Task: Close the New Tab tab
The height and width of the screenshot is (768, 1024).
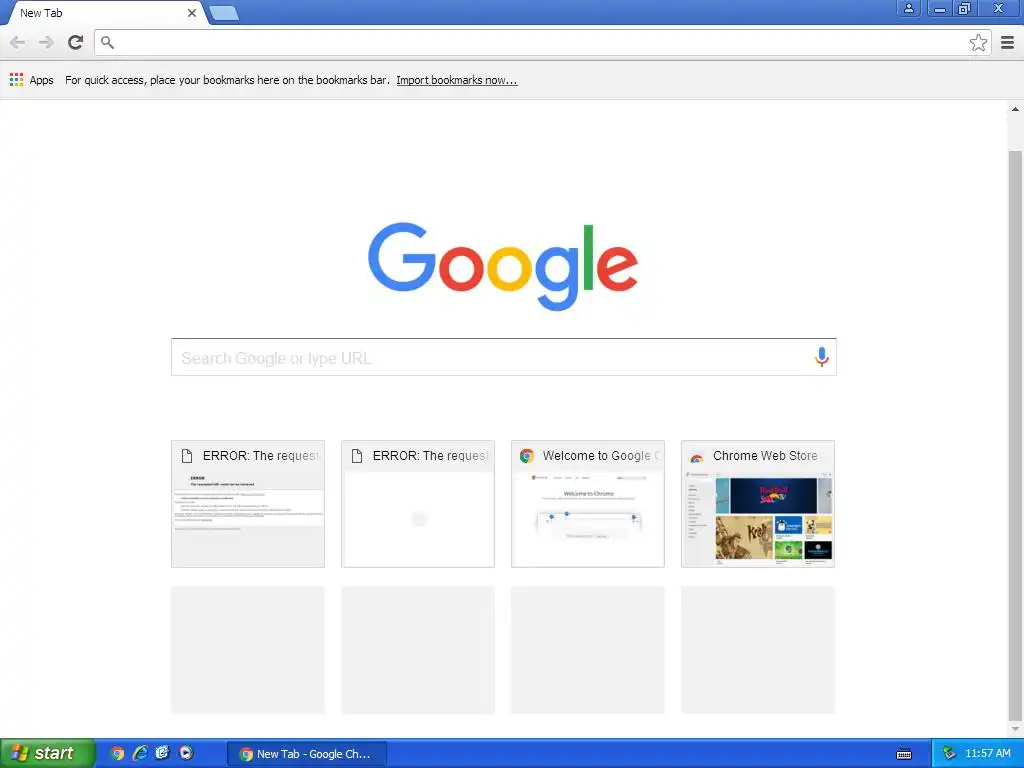Action: tap(191, 12)
